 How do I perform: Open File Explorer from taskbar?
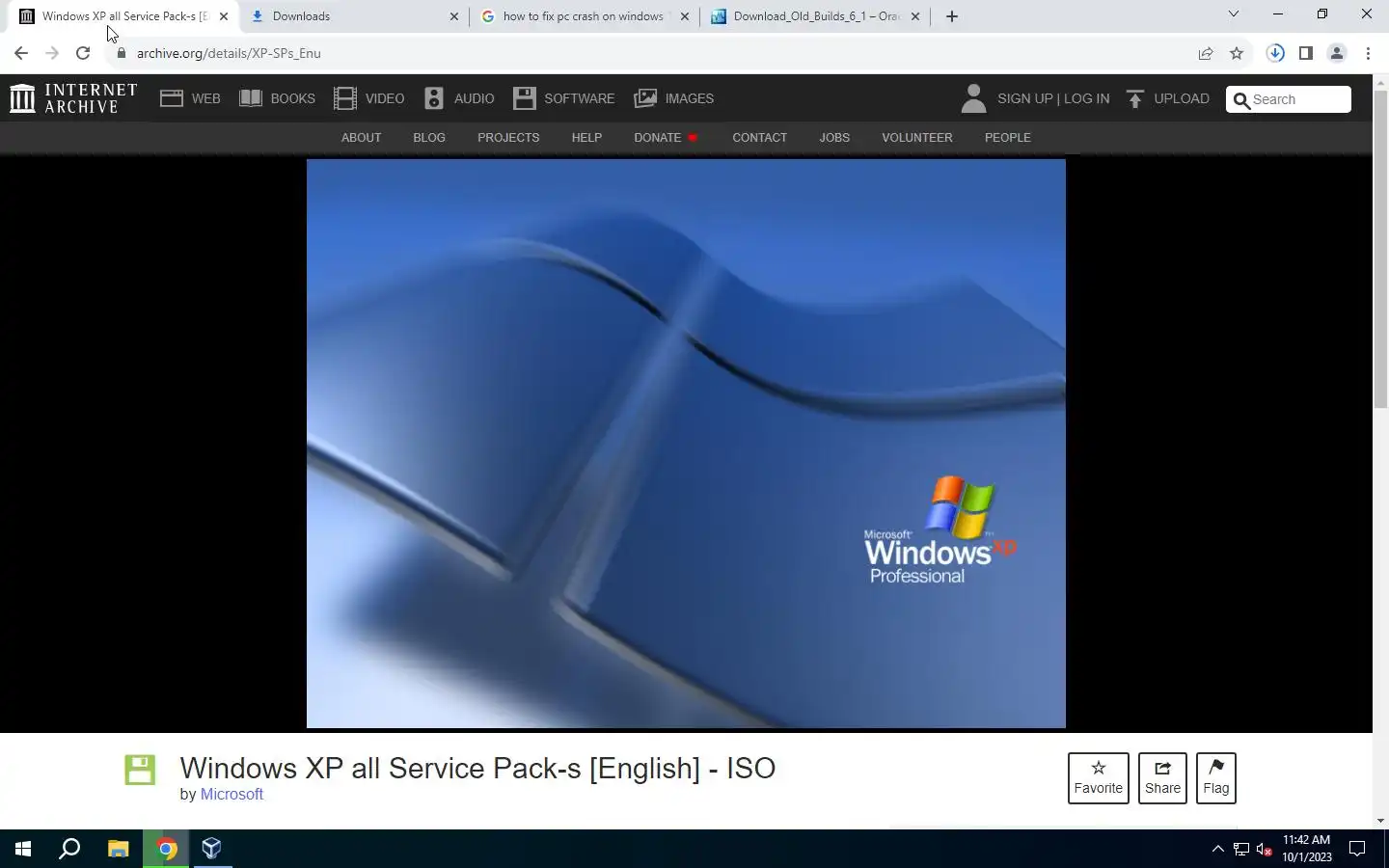118,849
